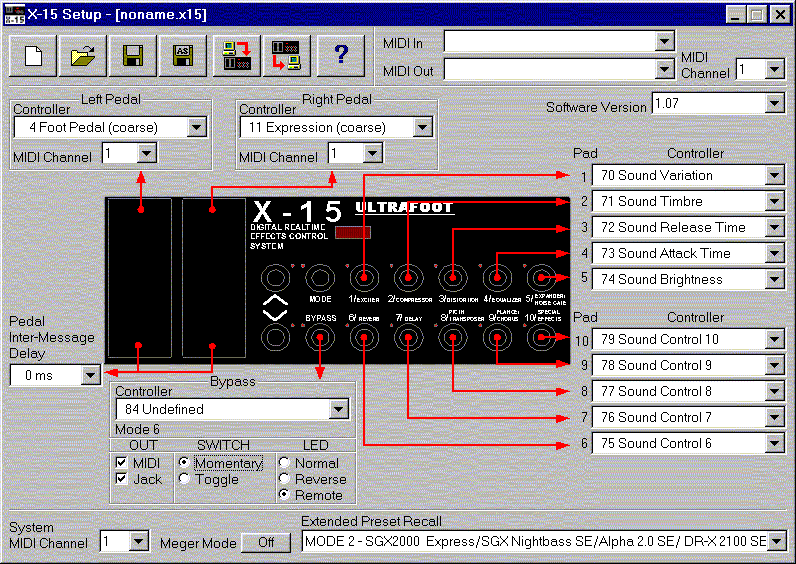Screen dimensions: 796x564
Task: Expand Pad 3 Sound Release Time dropdown
Action: click(774, 227)
